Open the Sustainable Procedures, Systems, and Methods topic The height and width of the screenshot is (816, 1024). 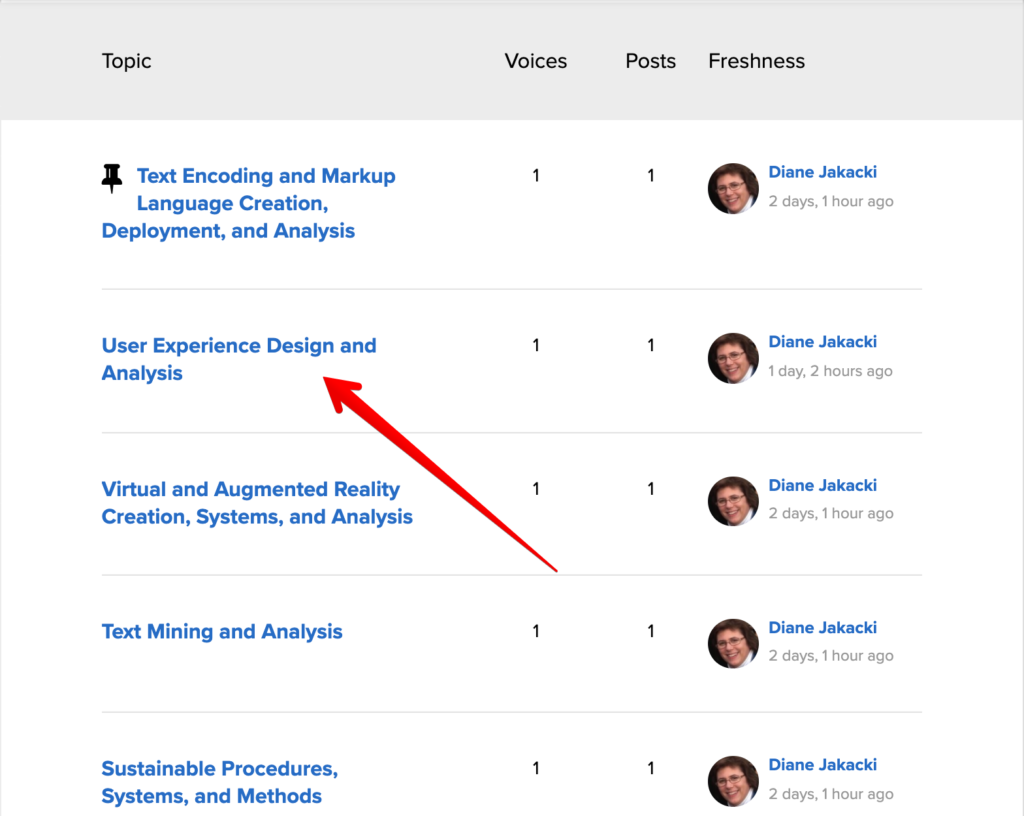click(219, 781)
